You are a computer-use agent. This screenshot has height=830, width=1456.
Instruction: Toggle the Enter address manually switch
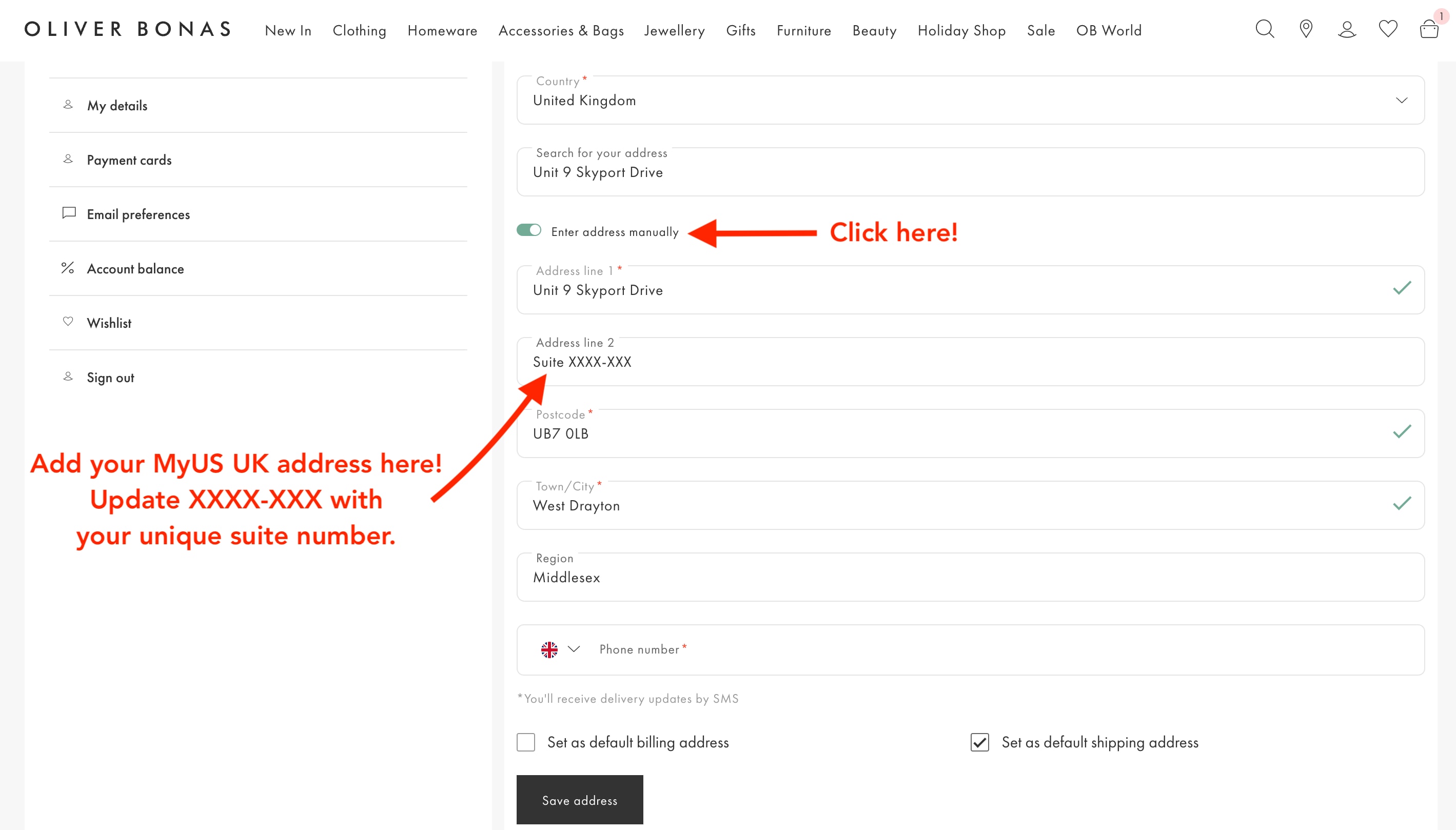point(528,230)
